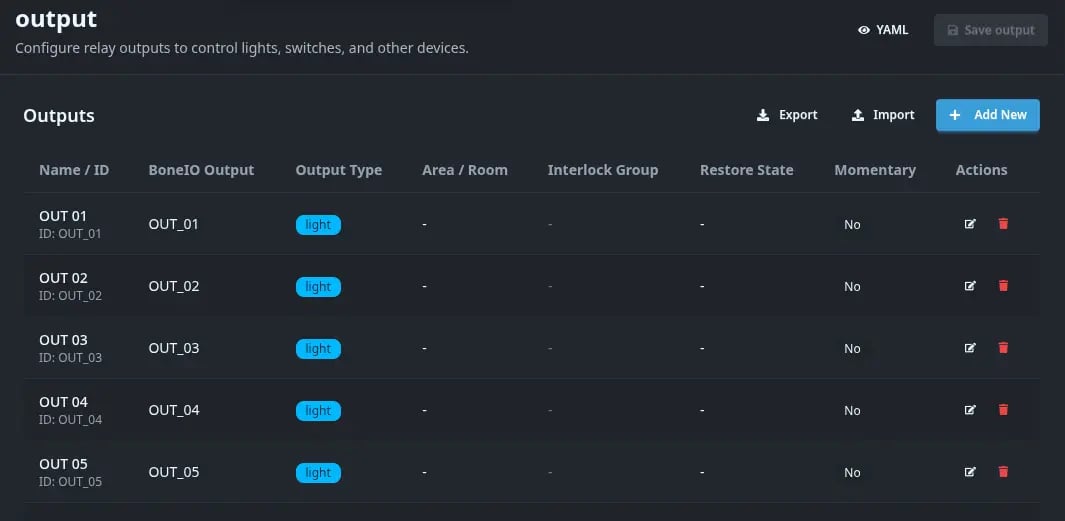
Task: Remove OUT 03 with the trash icon
Action: click(x=1003, y=348)
